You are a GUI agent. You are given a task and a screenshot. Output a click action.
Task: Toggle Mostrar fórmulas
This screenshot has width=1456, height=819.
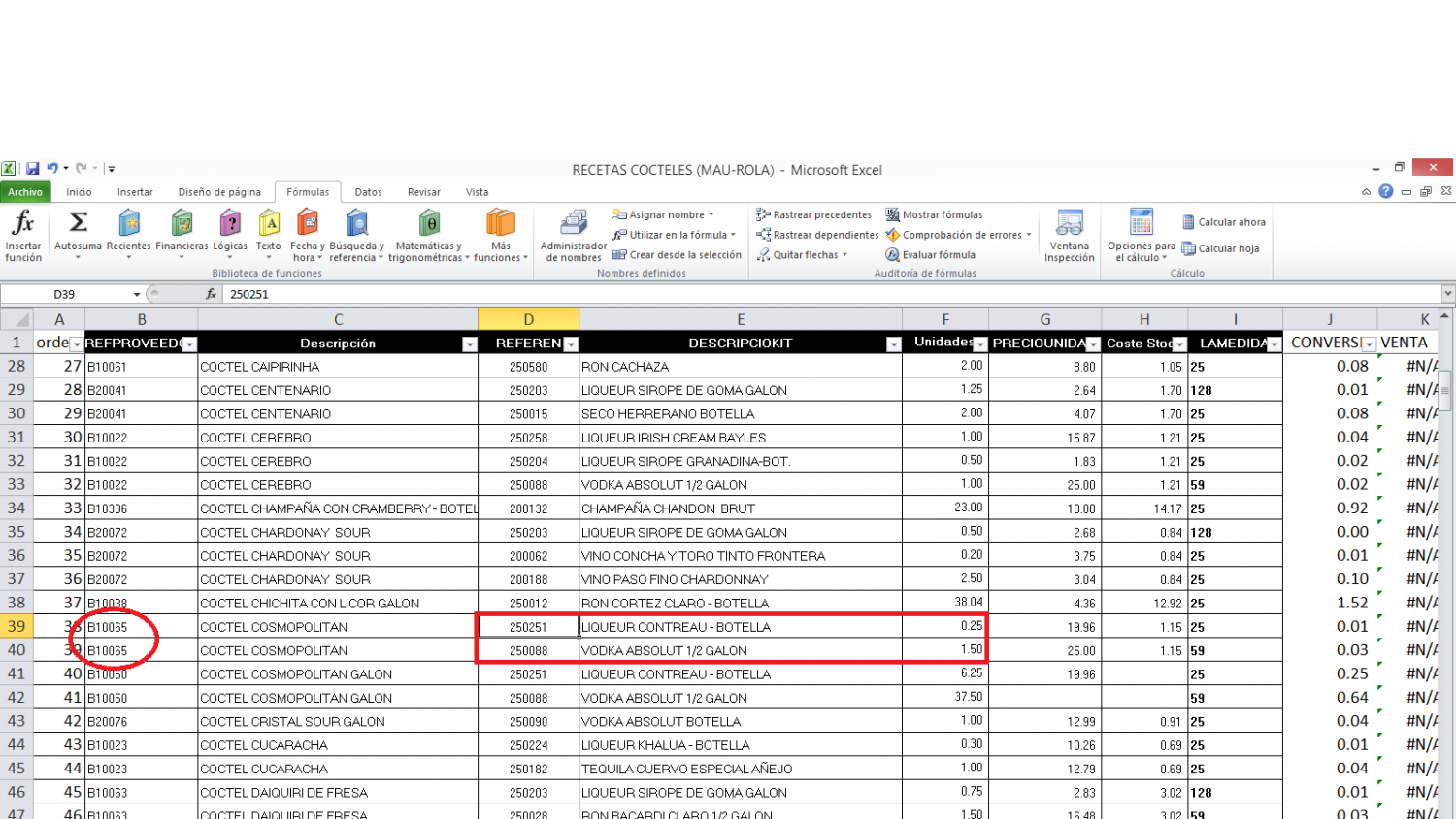tap(934, 214)
